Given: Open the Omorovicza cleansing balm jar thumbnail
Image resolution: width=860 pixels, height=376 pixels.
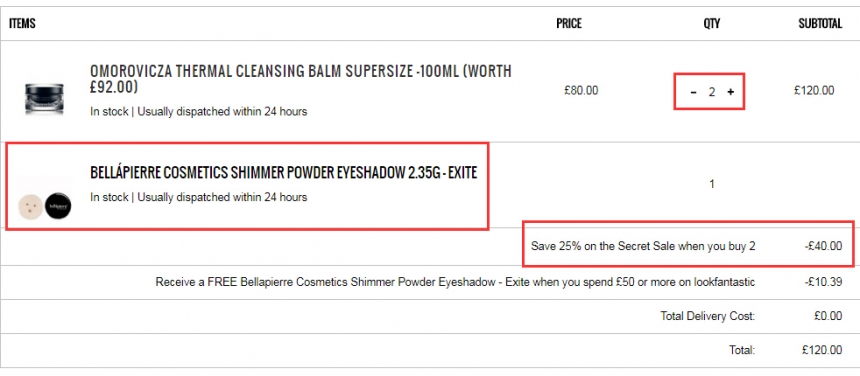Looking at the screenshot, I should pos(44,99).
